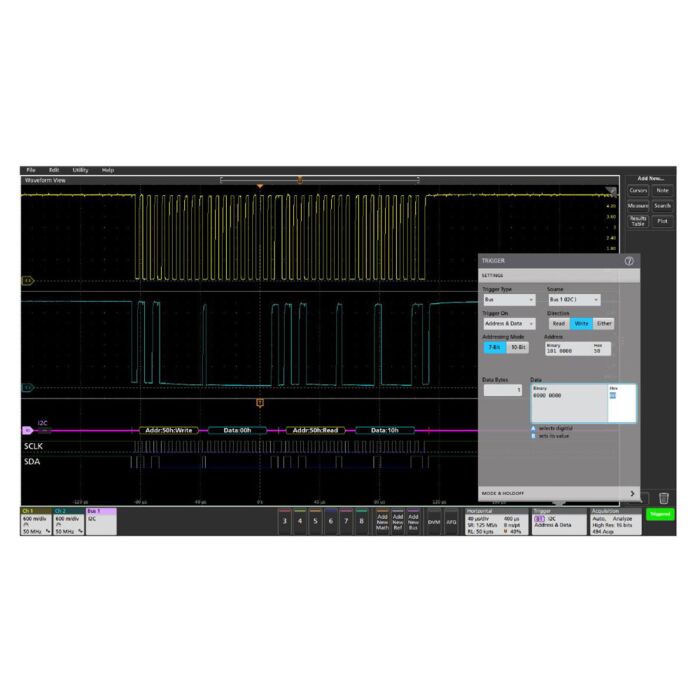Click the Cursors button
The height and width of the screenshot is (700, 700).
click(638, 190)
